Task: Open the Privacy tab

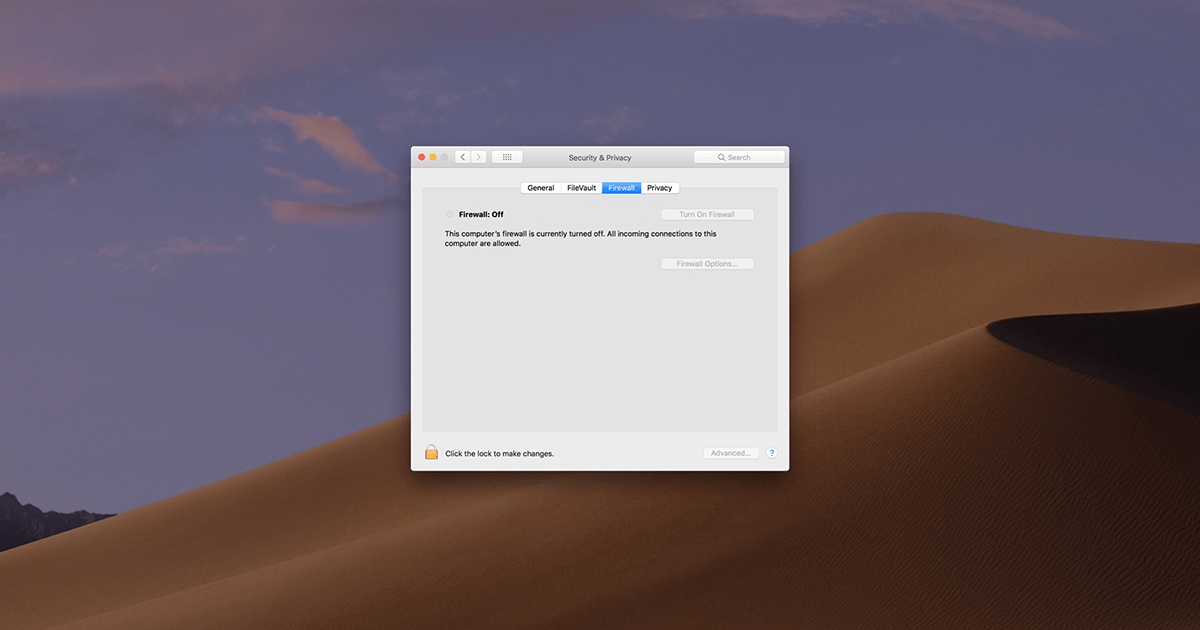Action: pos(660,187)
